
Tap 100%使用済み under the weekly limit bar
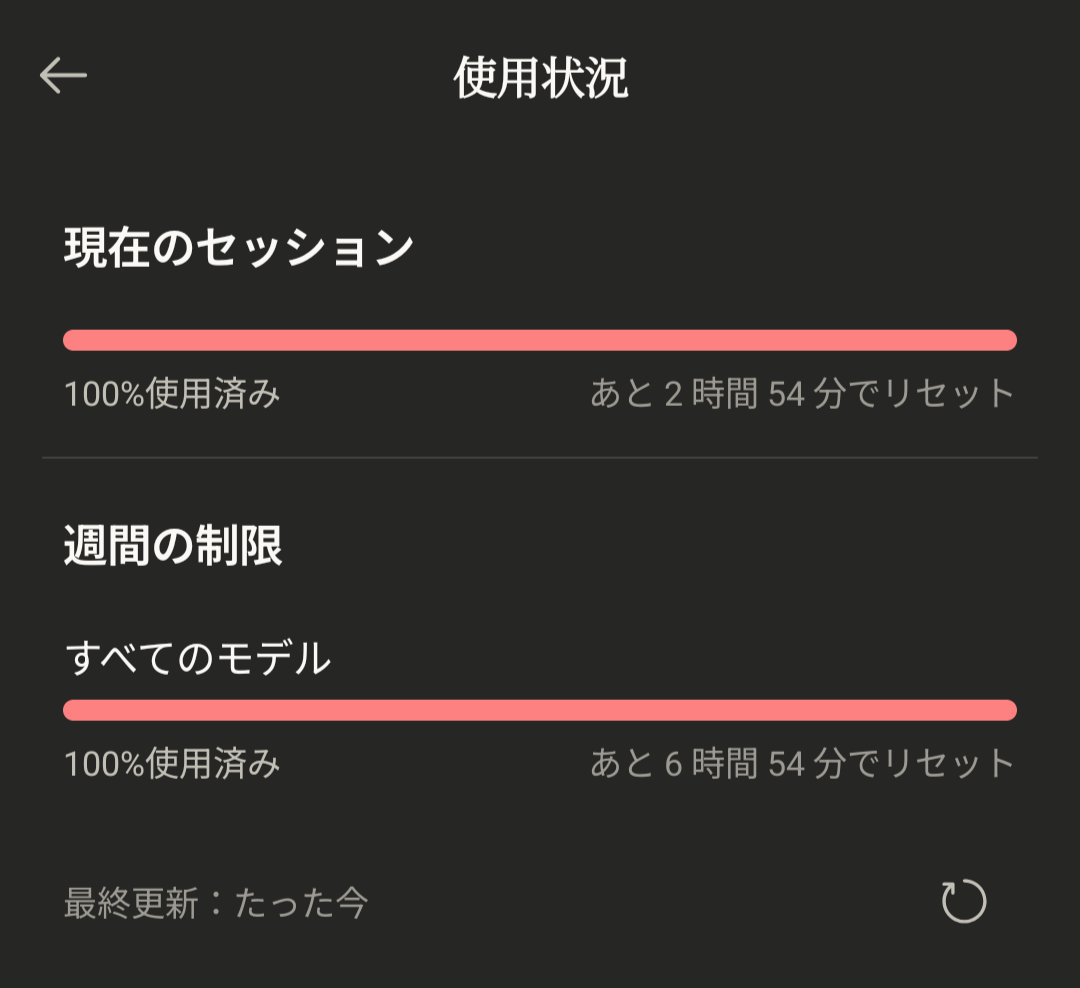(172, 765)
